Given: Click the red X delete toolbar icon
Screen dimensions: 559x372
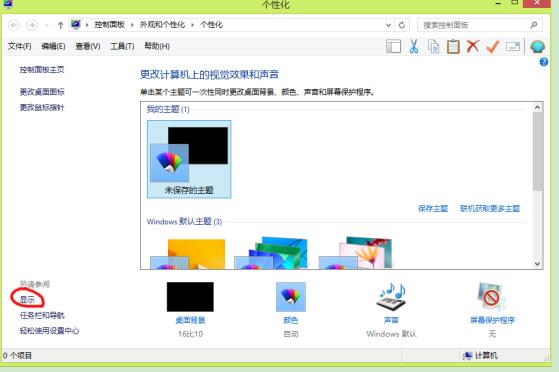Looking at the screenshot, I should [473, 46].
